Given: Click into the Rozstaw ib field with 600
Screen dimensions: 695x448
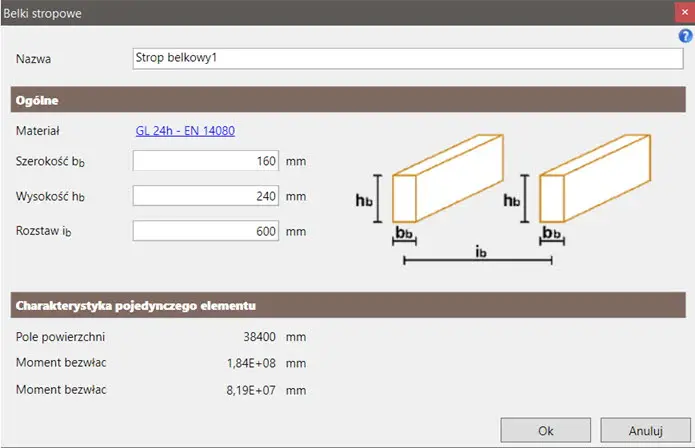Looking at the screenshot, I should [x=206, y=231].
